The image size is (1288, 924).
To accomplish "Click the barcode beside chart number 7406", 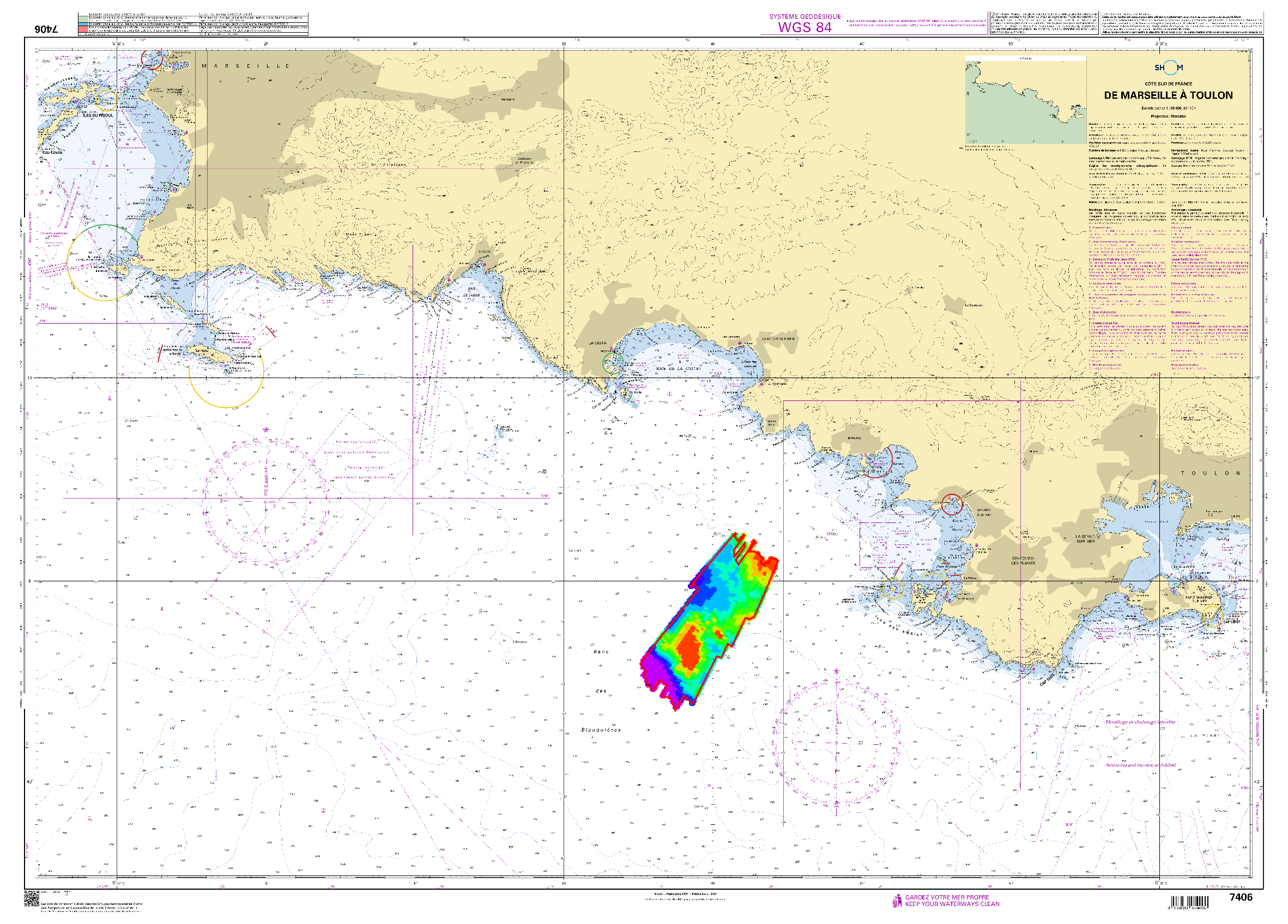I will click(1190, 902).
